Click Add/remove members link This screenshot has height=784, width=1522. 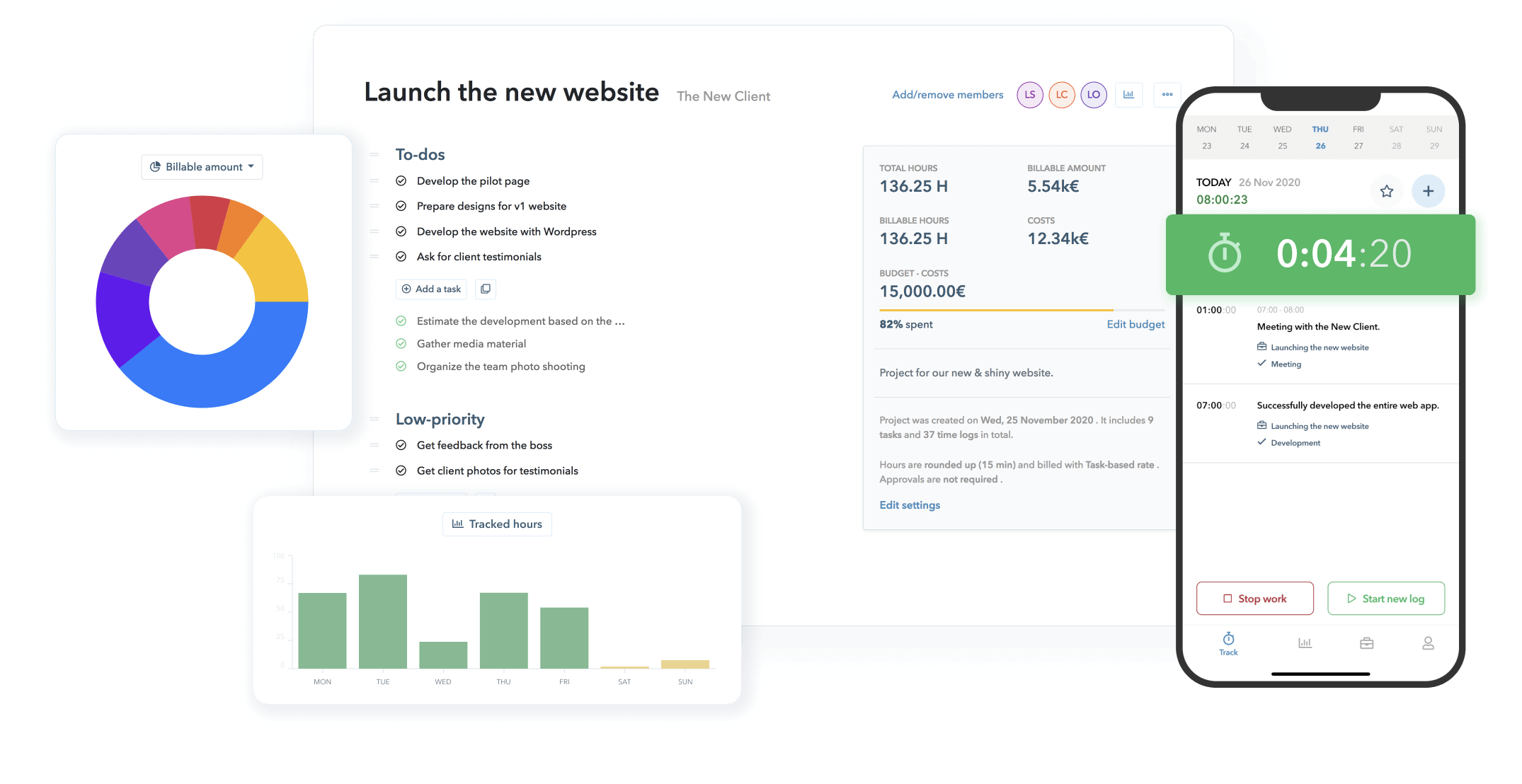[x=947, y=95]
